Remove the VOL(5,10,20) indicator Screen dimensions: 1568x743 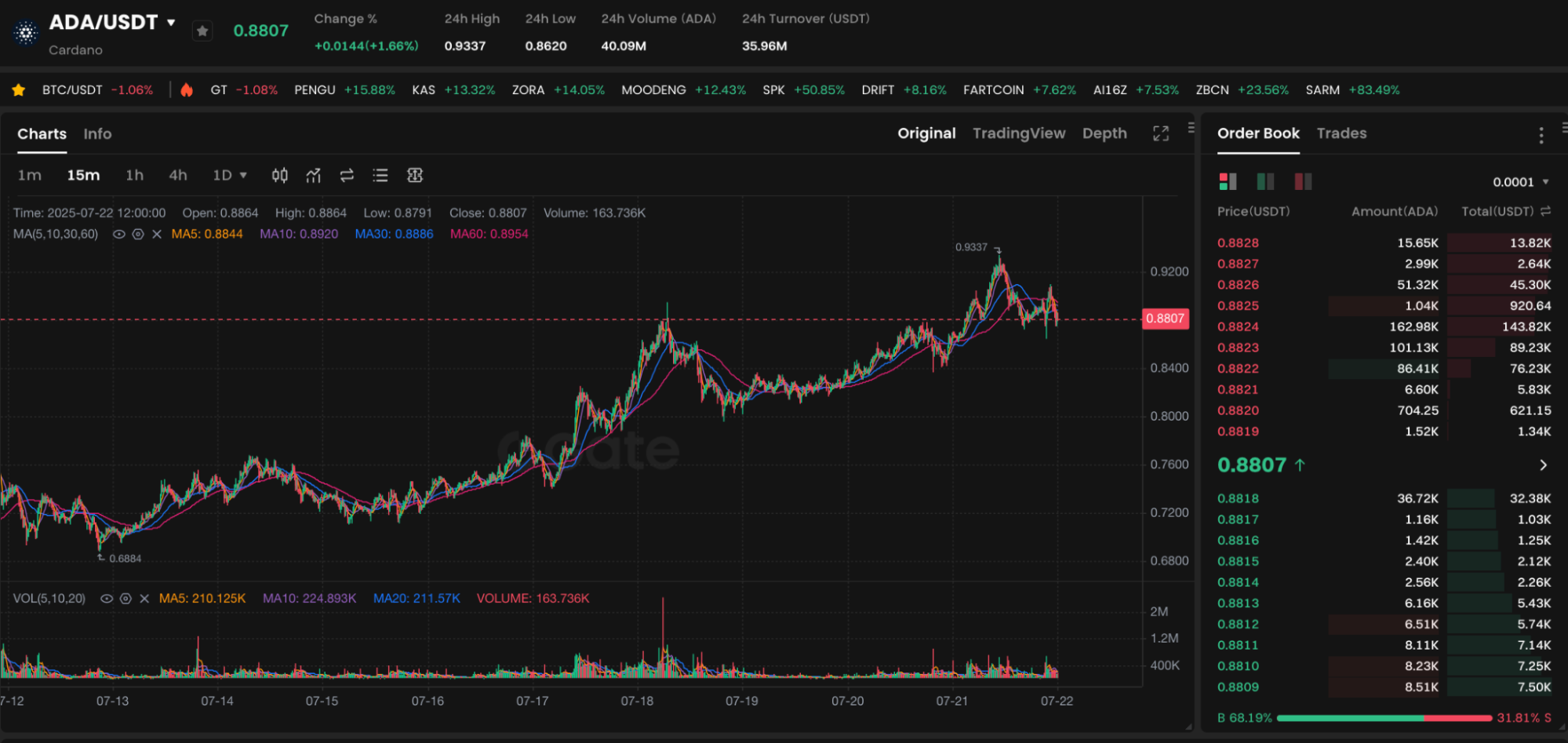coord(144,599)
